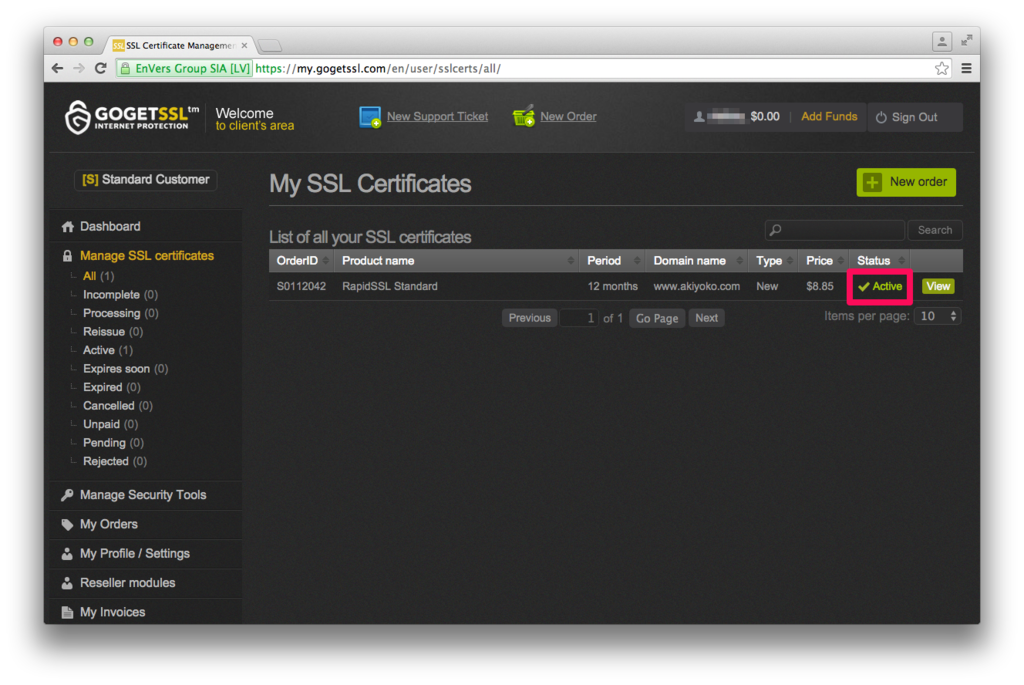Viewport: 1024px width, 685px height.
Task: Show All certificates filter
Action: point(99,276)
